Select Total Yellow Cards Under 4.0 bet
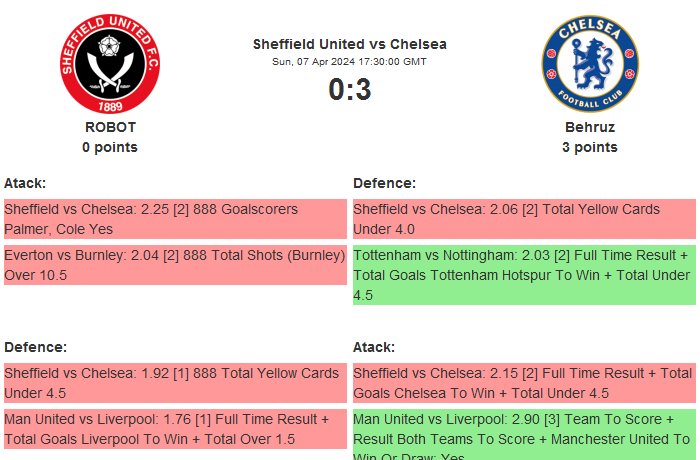 click(523, 219)
